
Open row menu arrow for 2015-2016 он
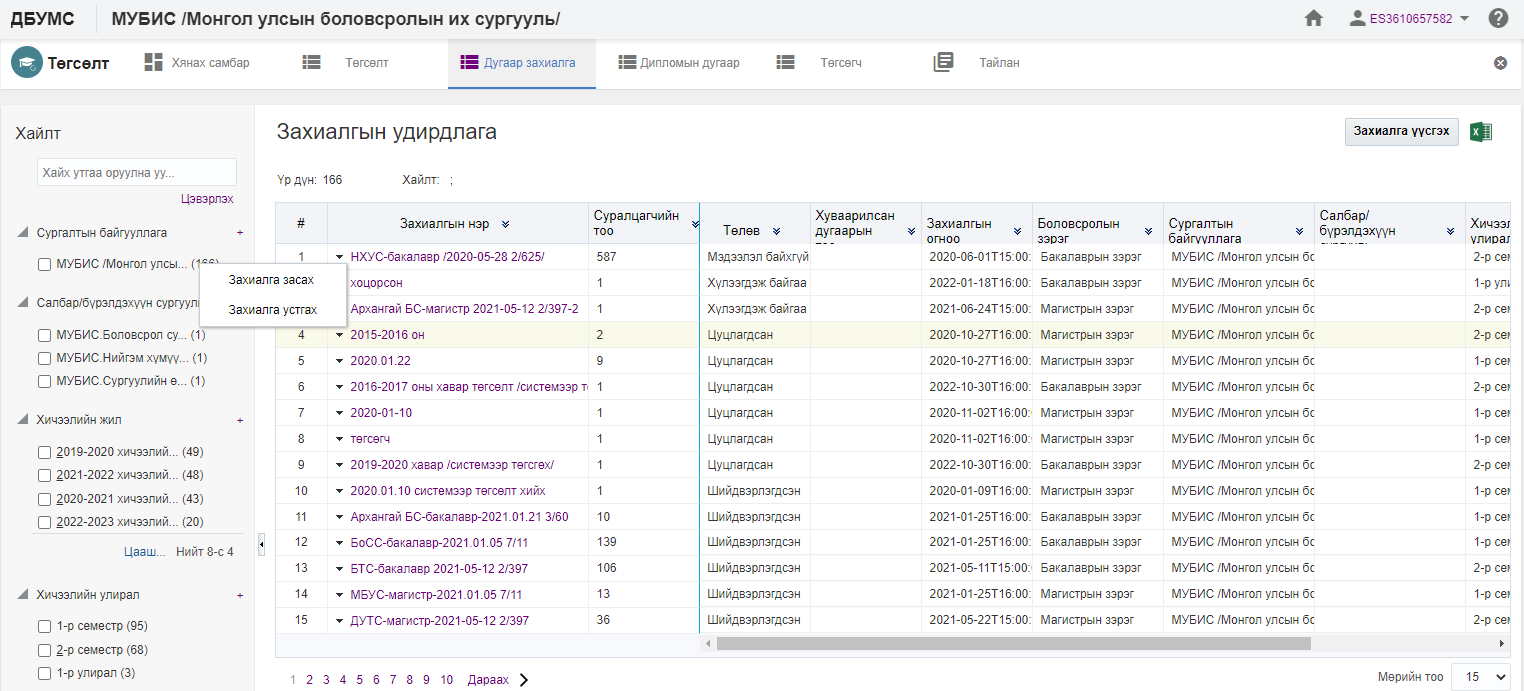pos(340,335)
